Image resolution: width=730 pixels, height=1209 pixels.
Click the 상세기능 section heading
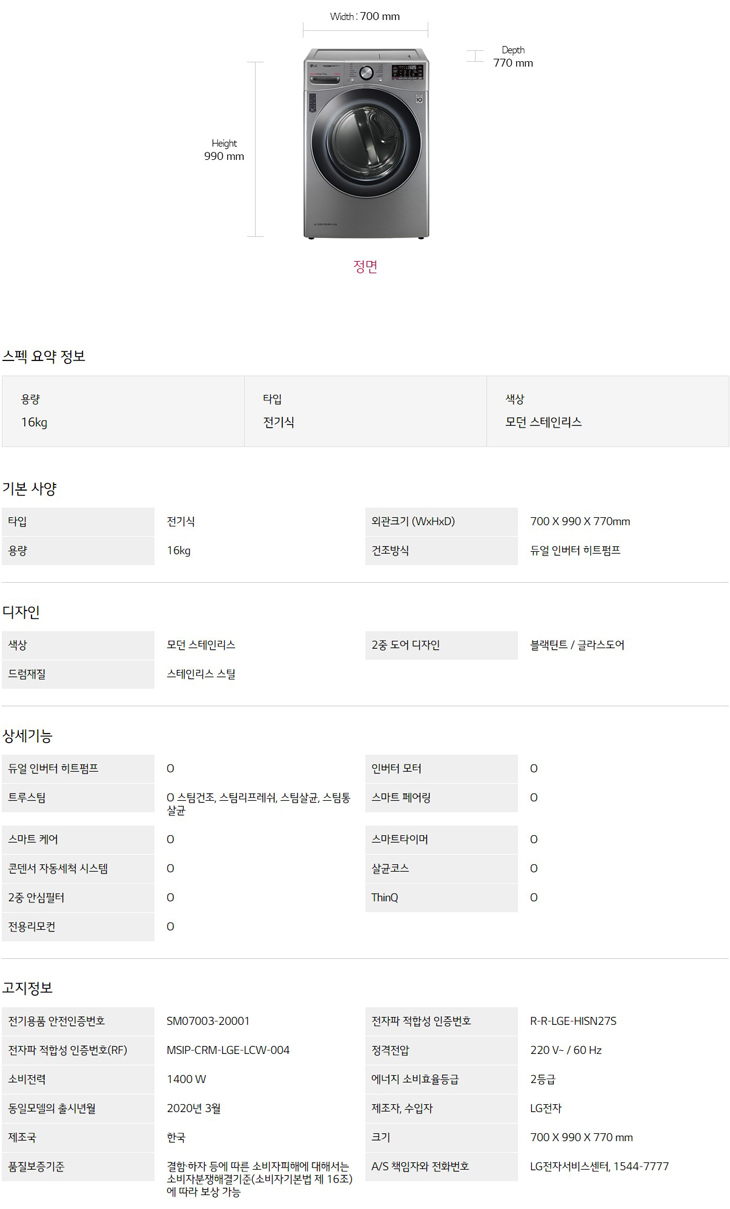point(27,736)
